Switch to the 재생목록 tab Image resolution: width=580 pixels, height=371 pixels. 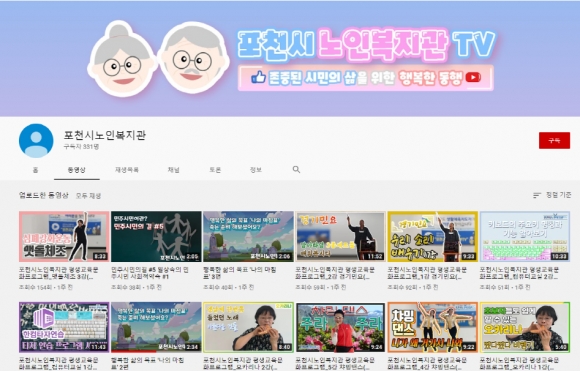click(x=127, y=170)
